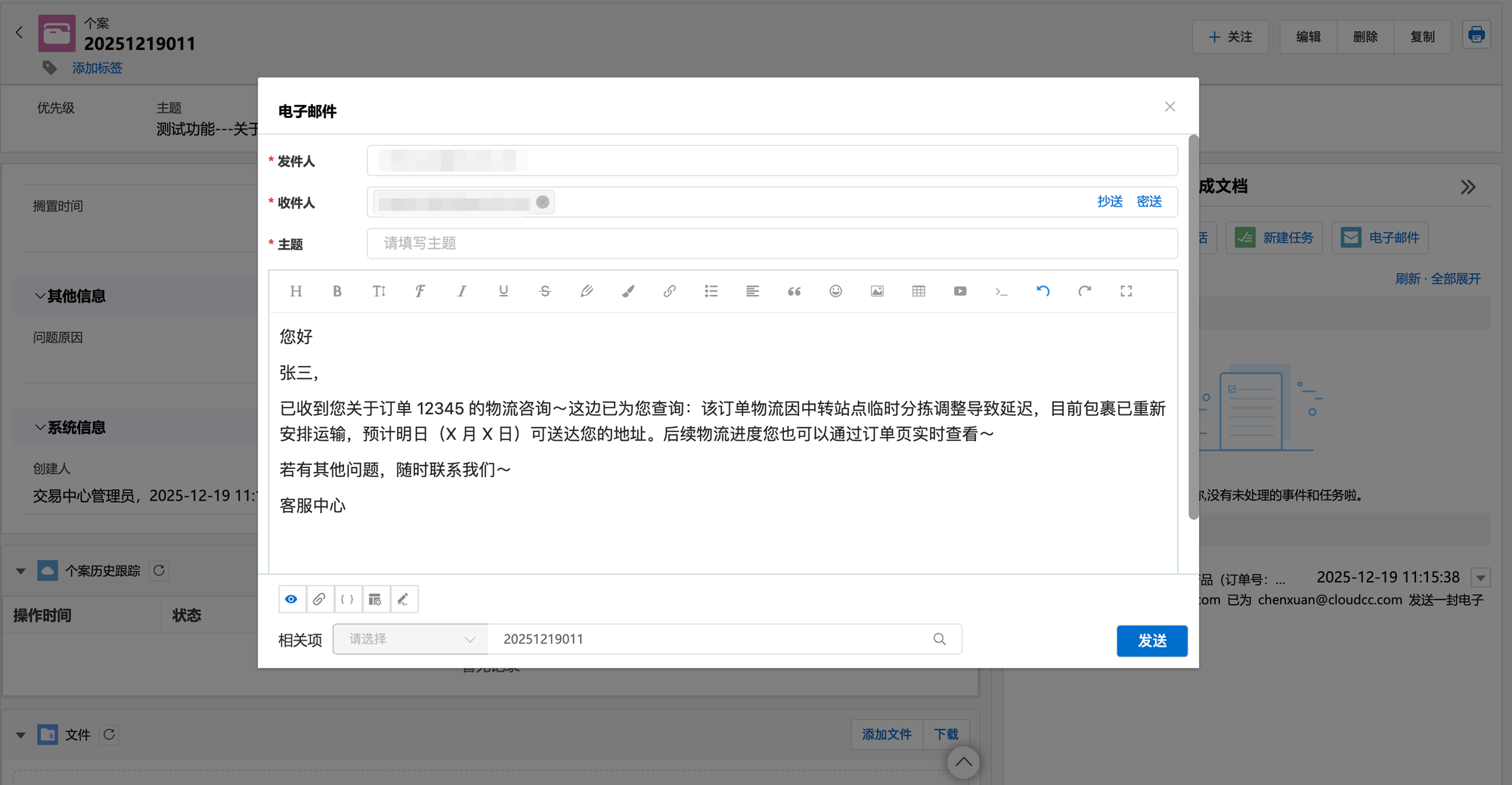Insert a table in the editor
Image resolution: width=1512 pixels, height=785 pixels.
click(x=919, y=291)
